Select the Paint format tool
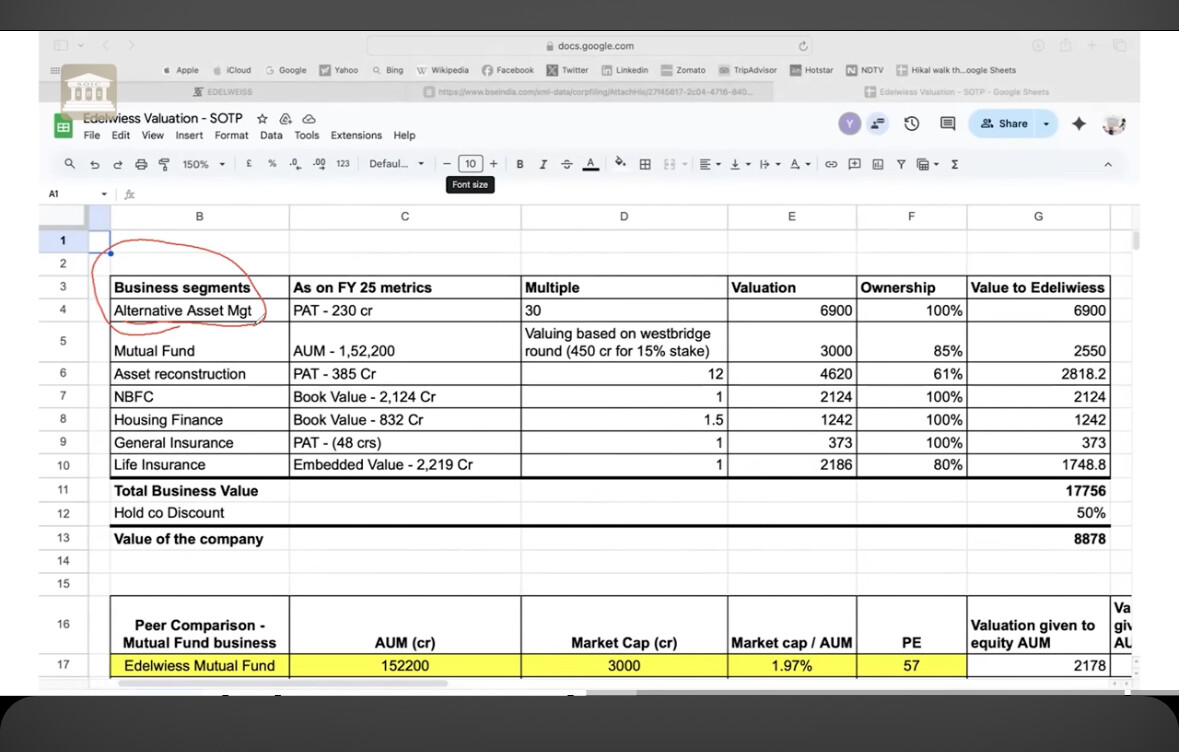The height and width of the screenshot is (752, 1179). click(164, 164)
